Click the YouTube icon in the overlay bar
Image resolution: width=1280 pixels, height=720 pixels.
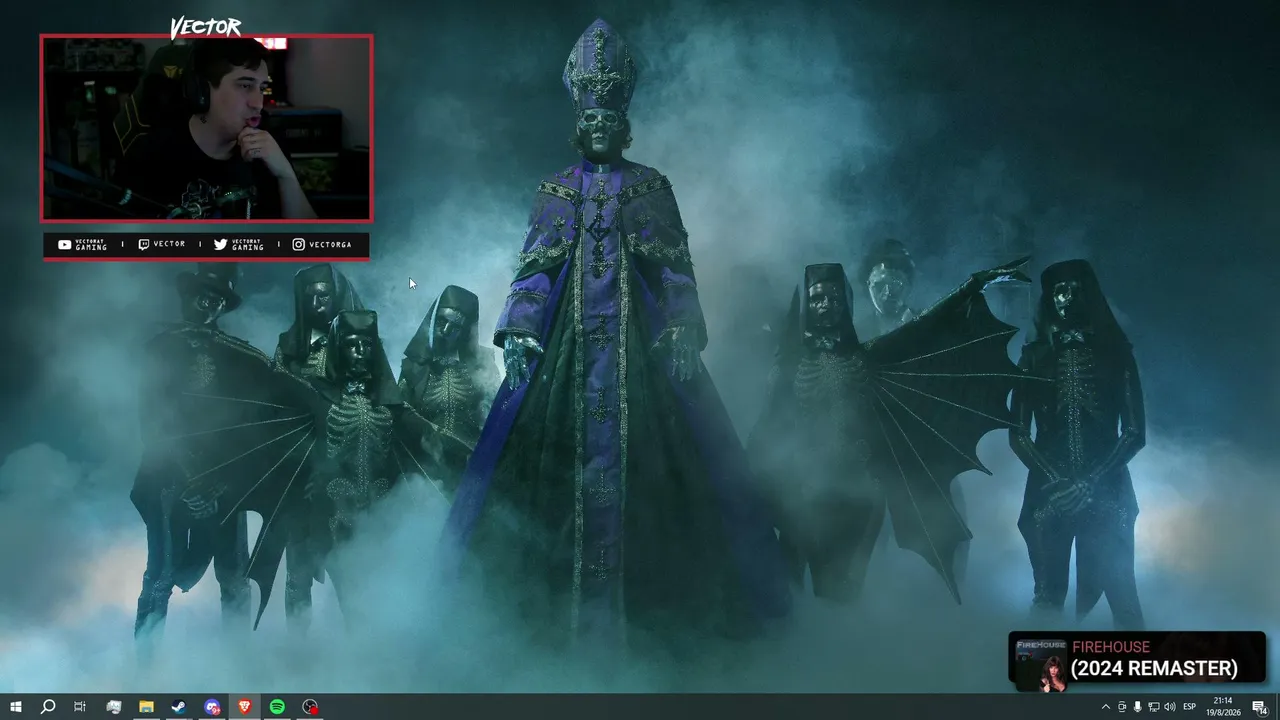[x=64, y=244]
